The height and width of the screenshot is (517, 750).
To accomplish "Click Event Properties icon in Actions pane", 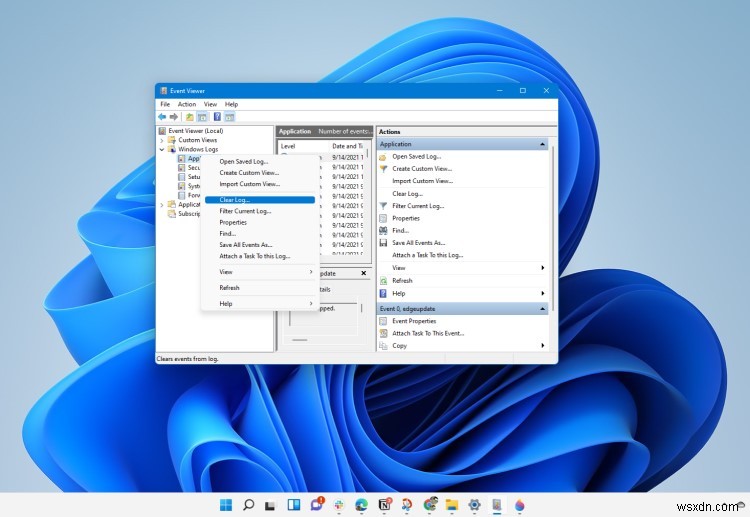I will click(x=383, y=321).
